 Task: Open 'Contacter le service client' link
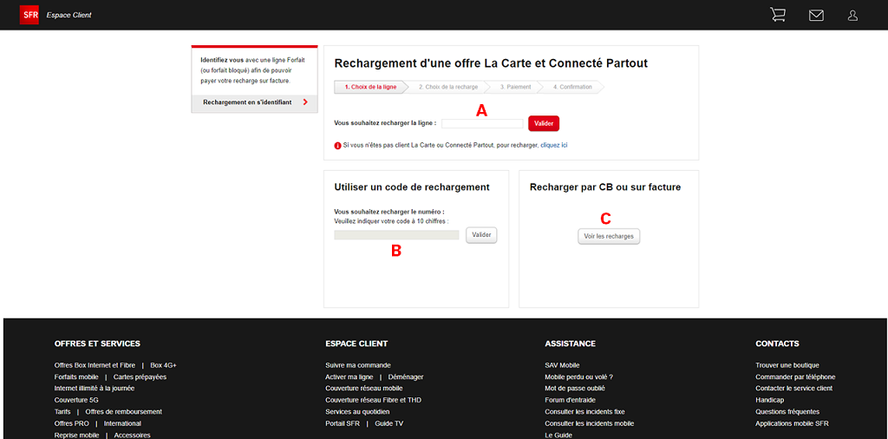(x=794, y=389)
